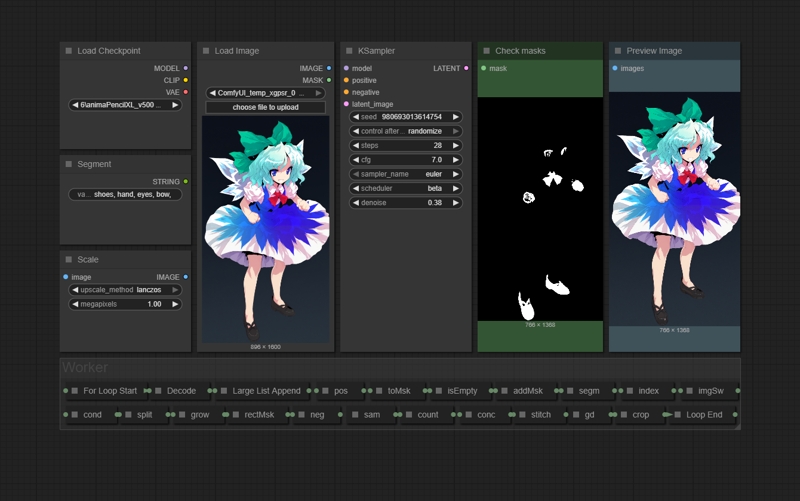Click the mask preview in Check masks
The image size is (800, 501).
click(540, 209)
